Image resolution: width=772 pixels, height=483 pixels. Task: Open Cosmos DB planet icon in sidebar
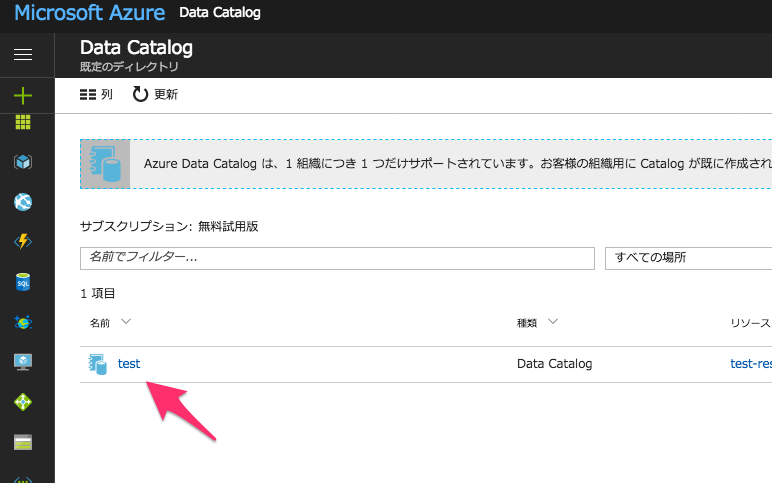(23, 322)
